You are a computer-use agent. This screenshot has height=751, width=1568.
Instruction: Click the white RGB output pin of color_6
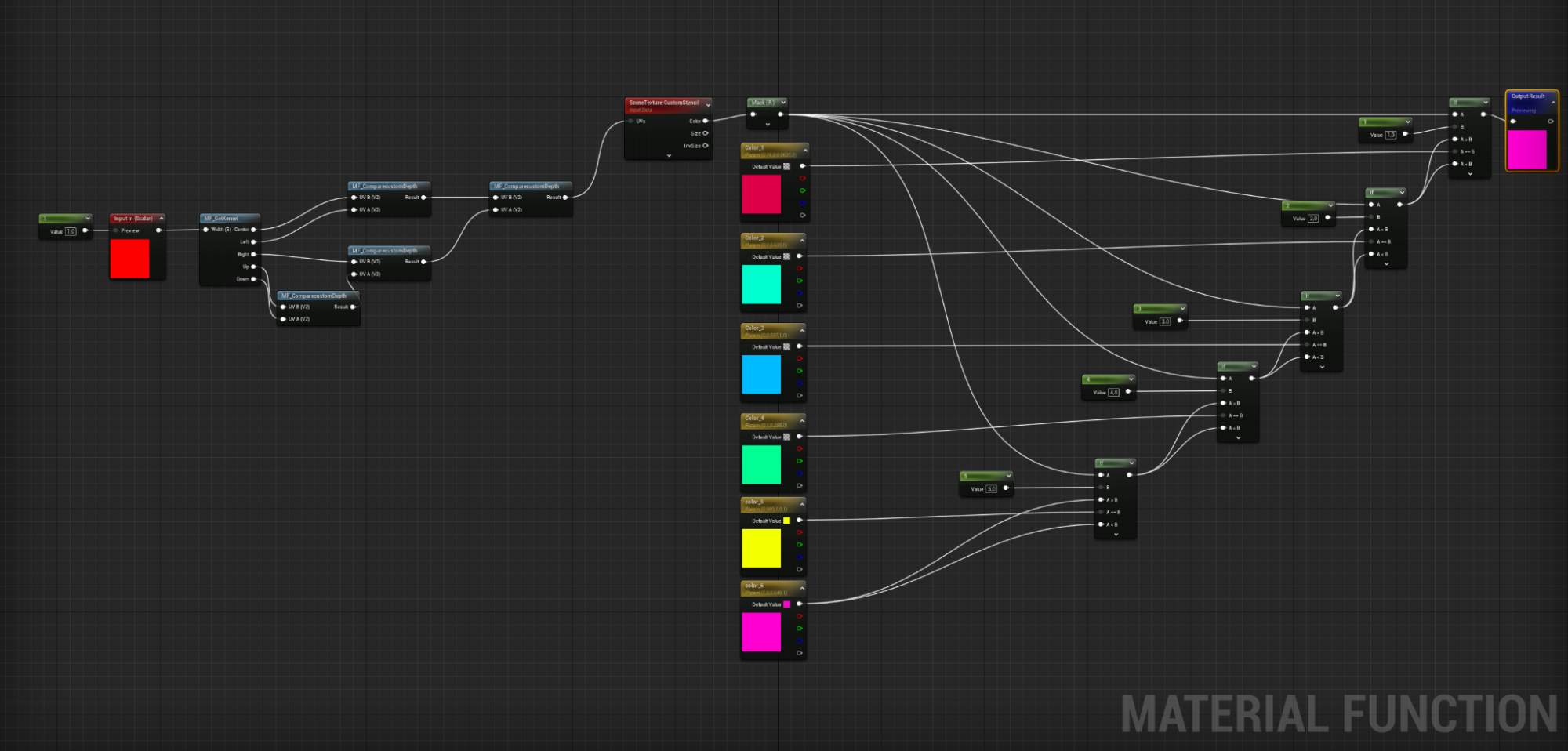coord(800,604)
